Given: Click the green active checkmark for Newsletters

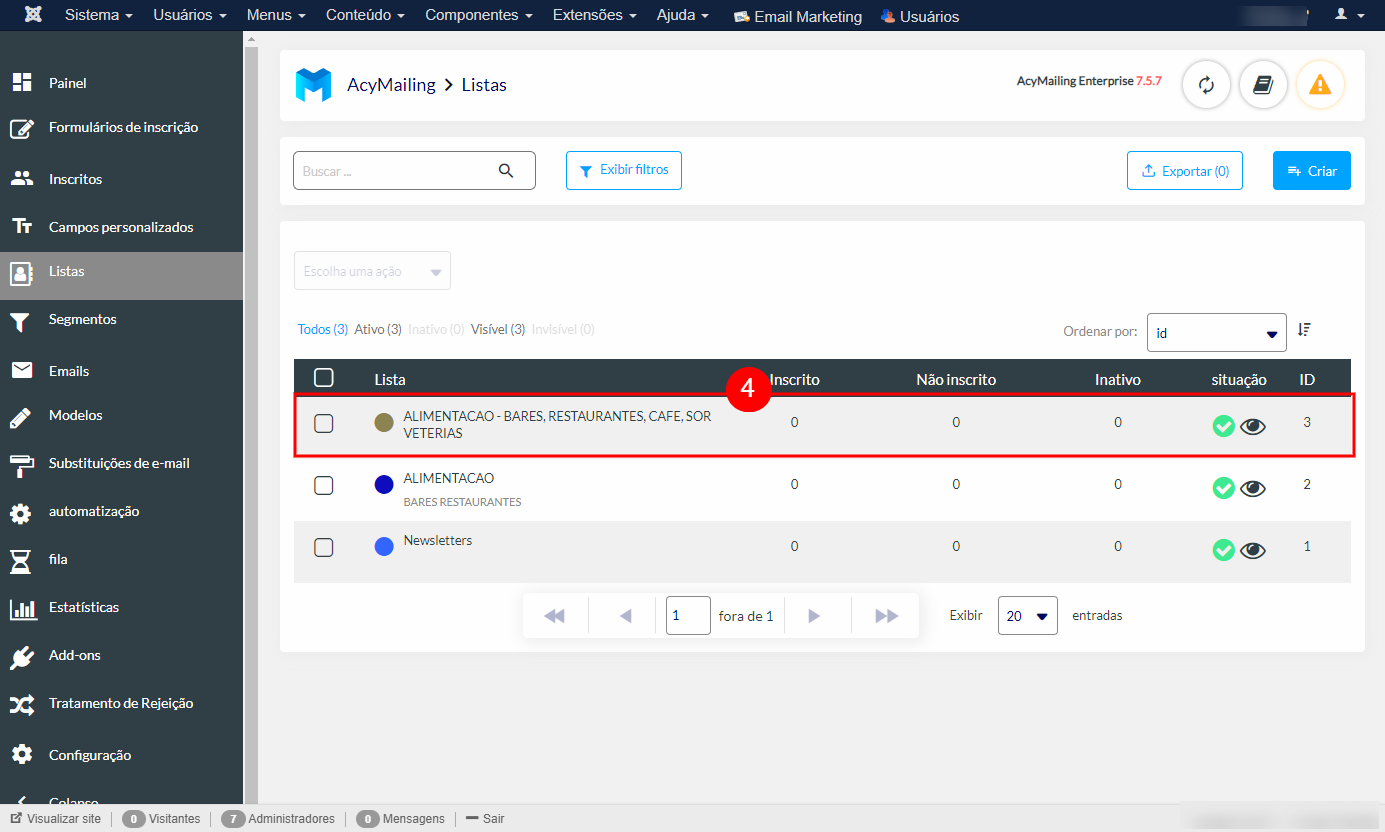Looking at the screenshot, I should click(1223, 549).
